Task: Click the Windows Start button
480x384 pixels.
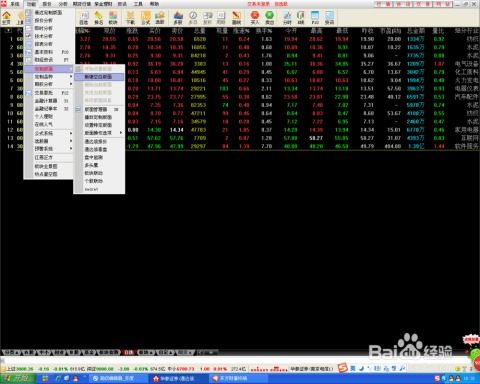Action: pos(18,378)
